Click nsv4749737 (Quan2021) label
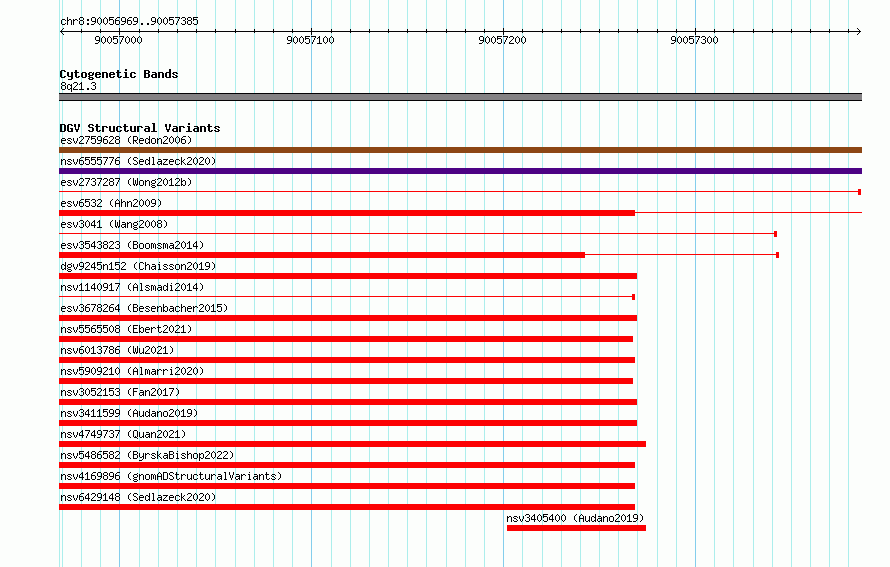890x567 pixels. pos(123,434)
